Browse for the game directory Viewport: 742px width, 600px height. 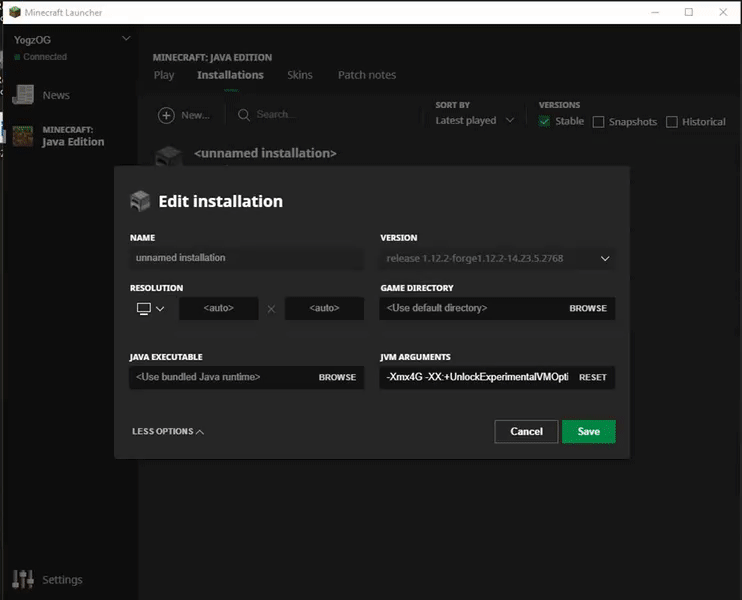tap(588, 309)
